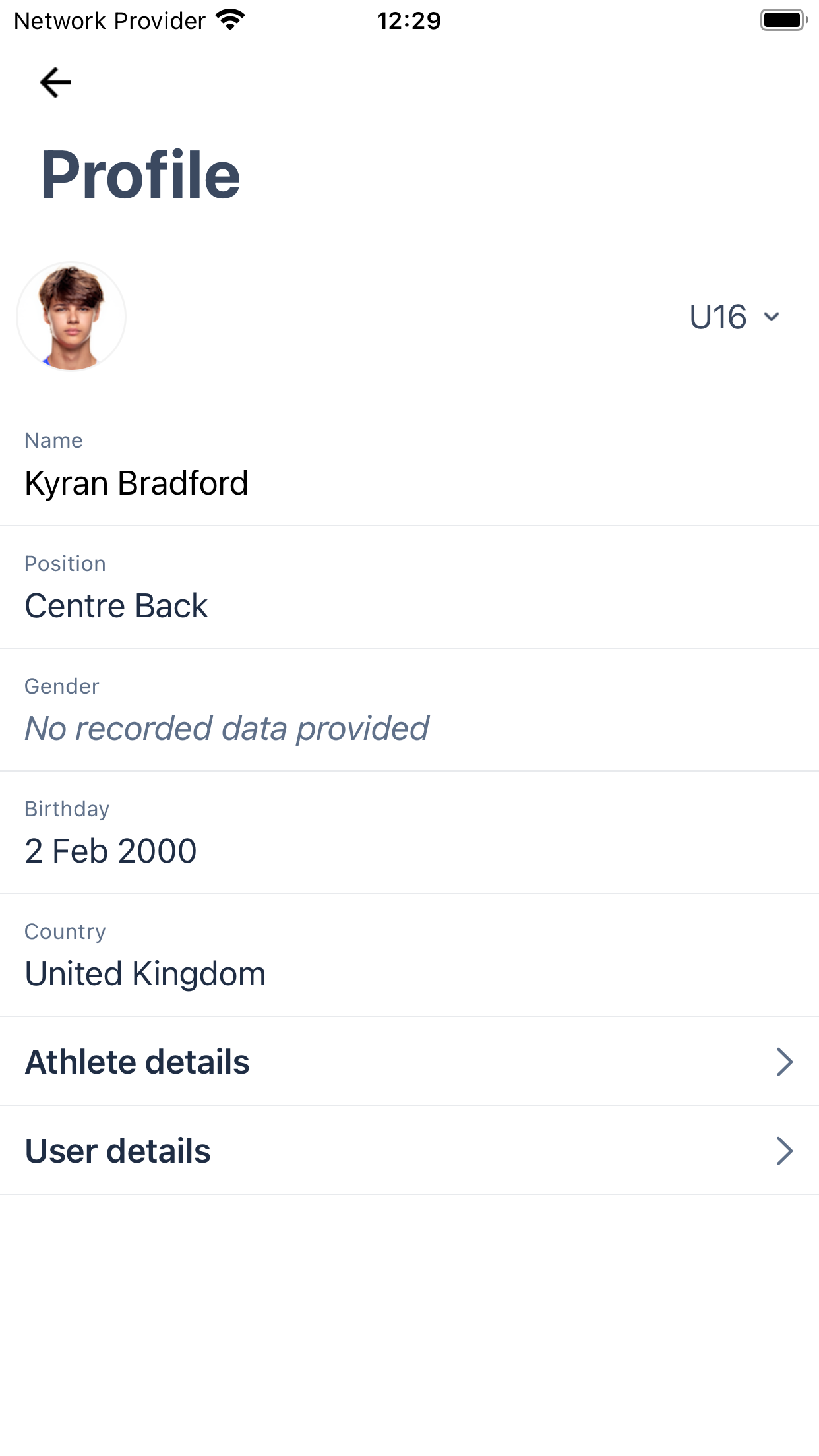
Task: Open Athlete details section
Action: pos(409,1062)
